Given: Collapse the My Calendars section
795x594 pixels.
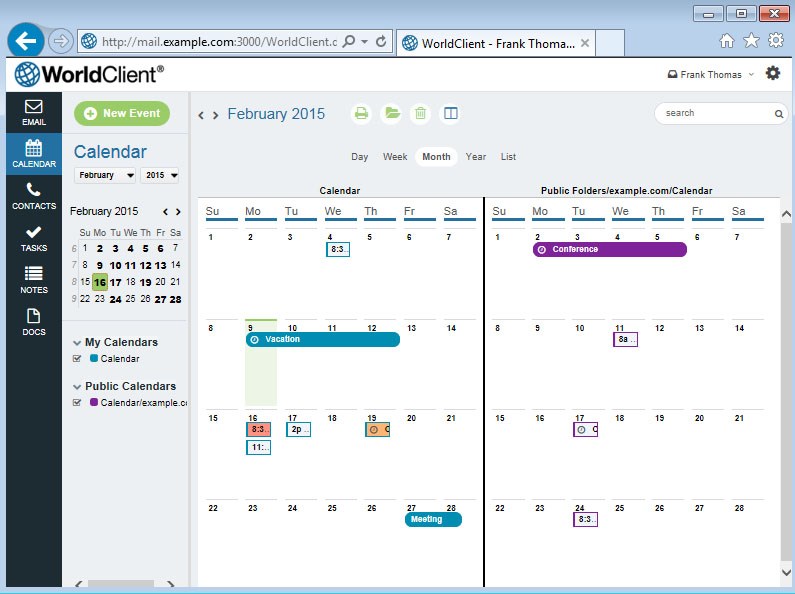Looking at the screenshot, I should pyautogui.click(x=77, y=343).
